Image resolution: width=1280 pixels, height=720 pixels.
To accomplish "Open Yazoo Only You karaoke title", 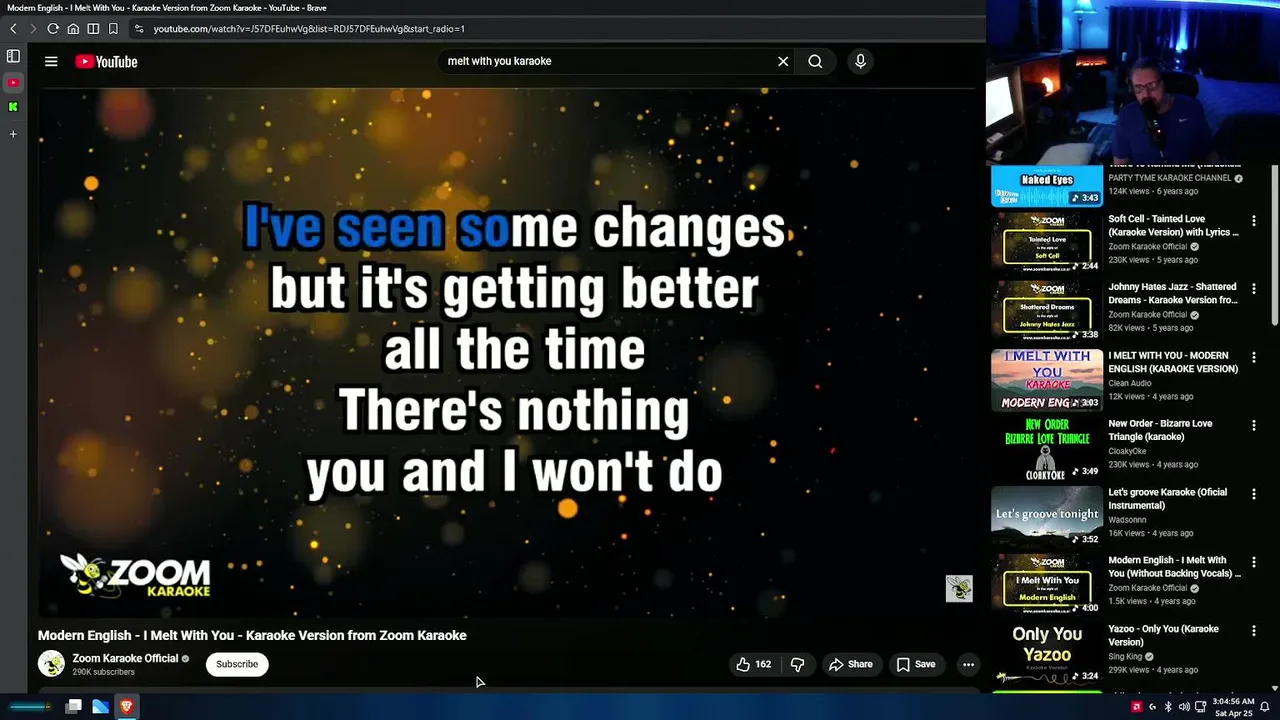I will click(1163, 635).
